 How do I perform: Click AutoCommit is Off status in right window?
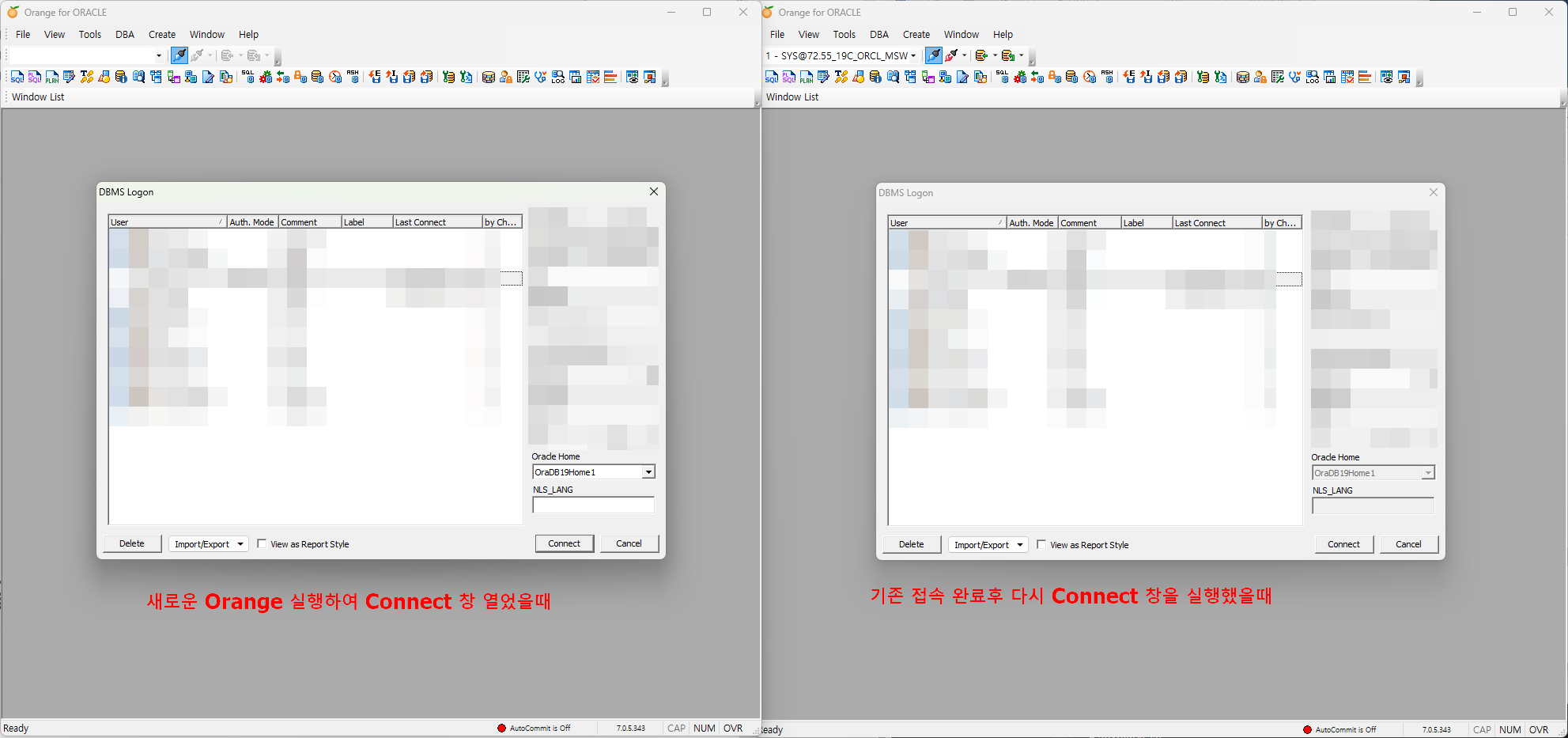(1339, 729)
